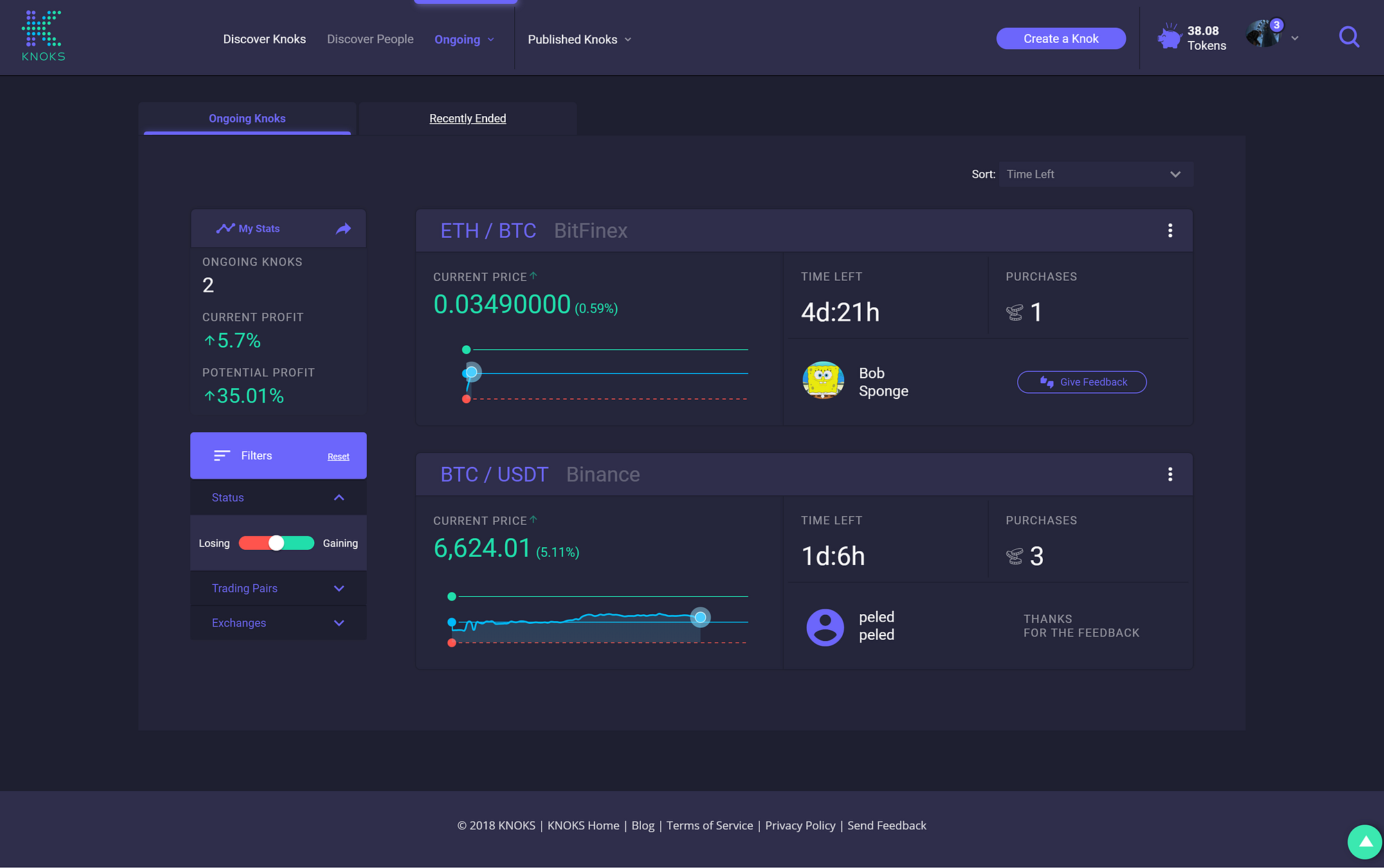Expand the Trading Pairs filter

pyautogui.click(x=339, y=589)
